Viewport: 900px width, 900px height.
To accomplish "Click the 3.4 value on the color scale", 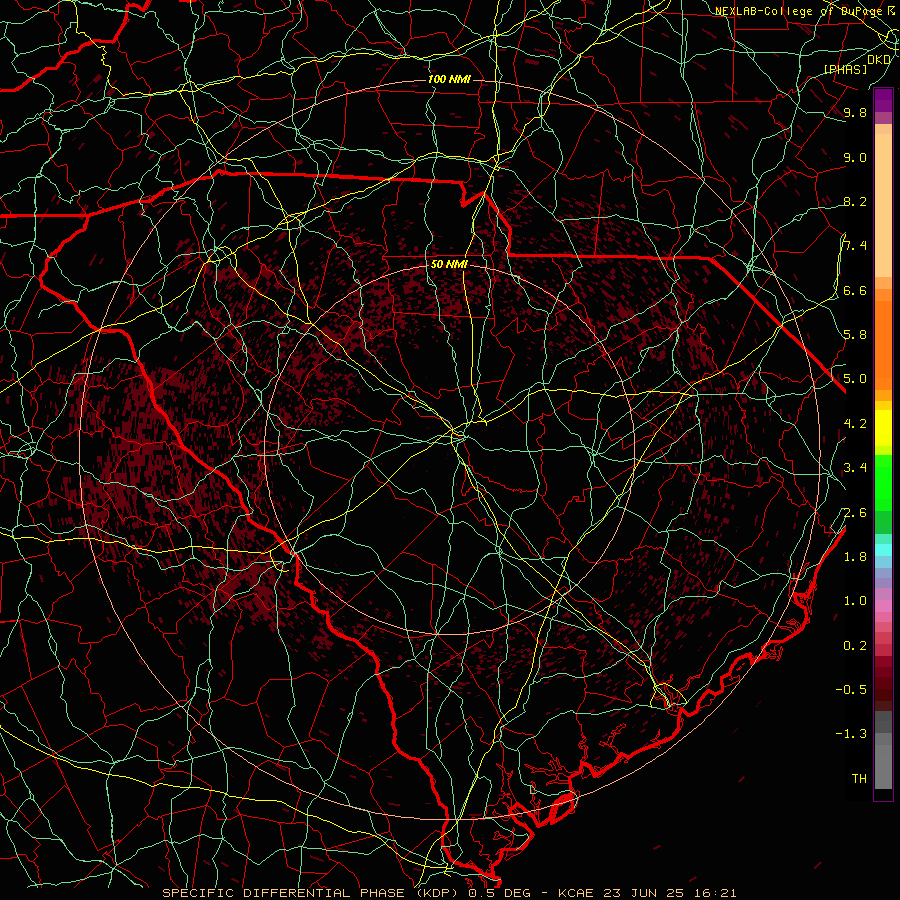I will [855, 467].
